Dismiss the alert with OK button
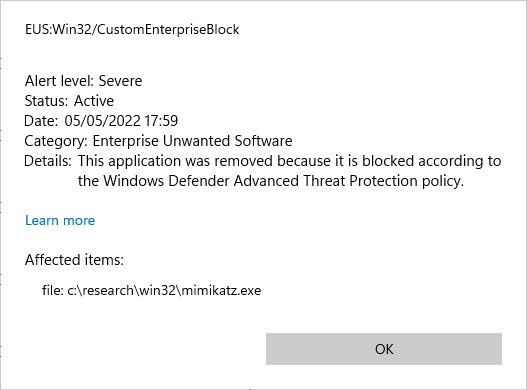The width and height of the screenshot is (527, 390). tap(384, 349)
